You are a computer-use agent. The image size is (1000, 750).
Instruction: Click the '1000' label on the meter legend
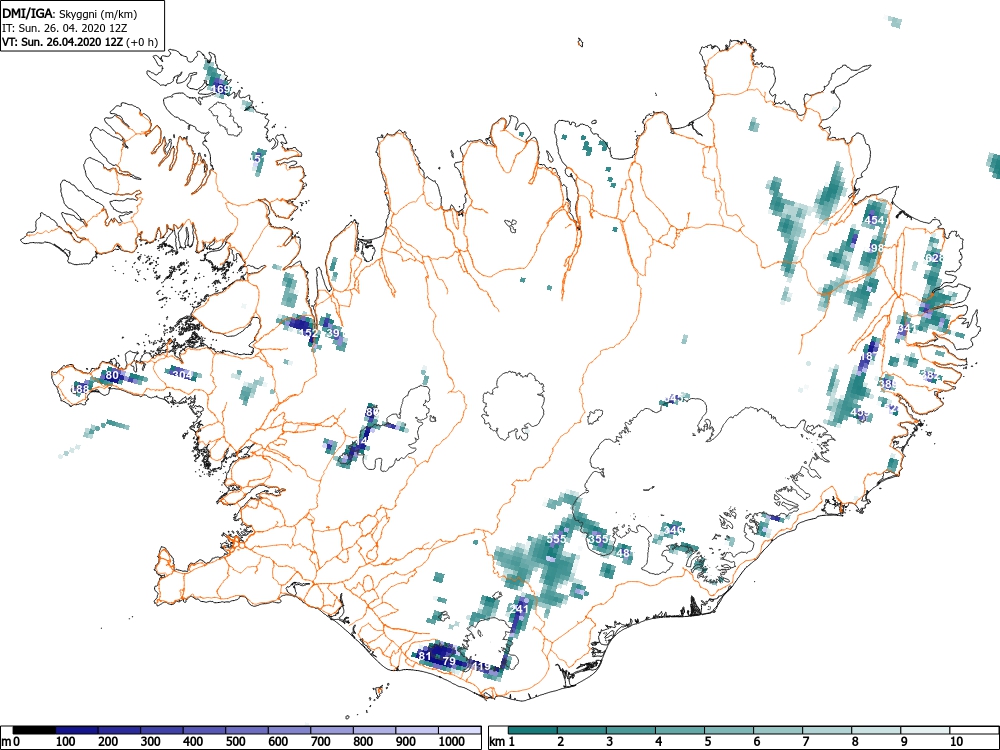pyautogui.click(x=452, y=742)
